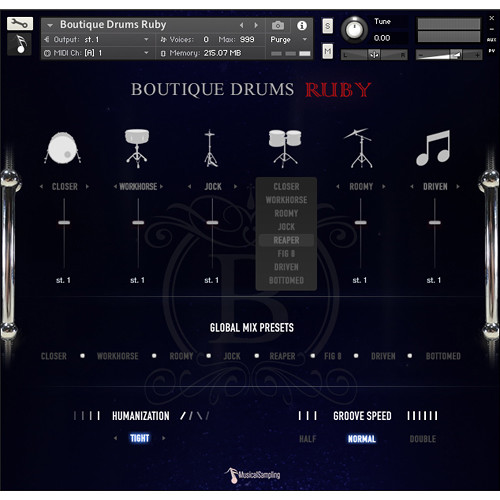Click the Tune knob

[x=354, y=30]
